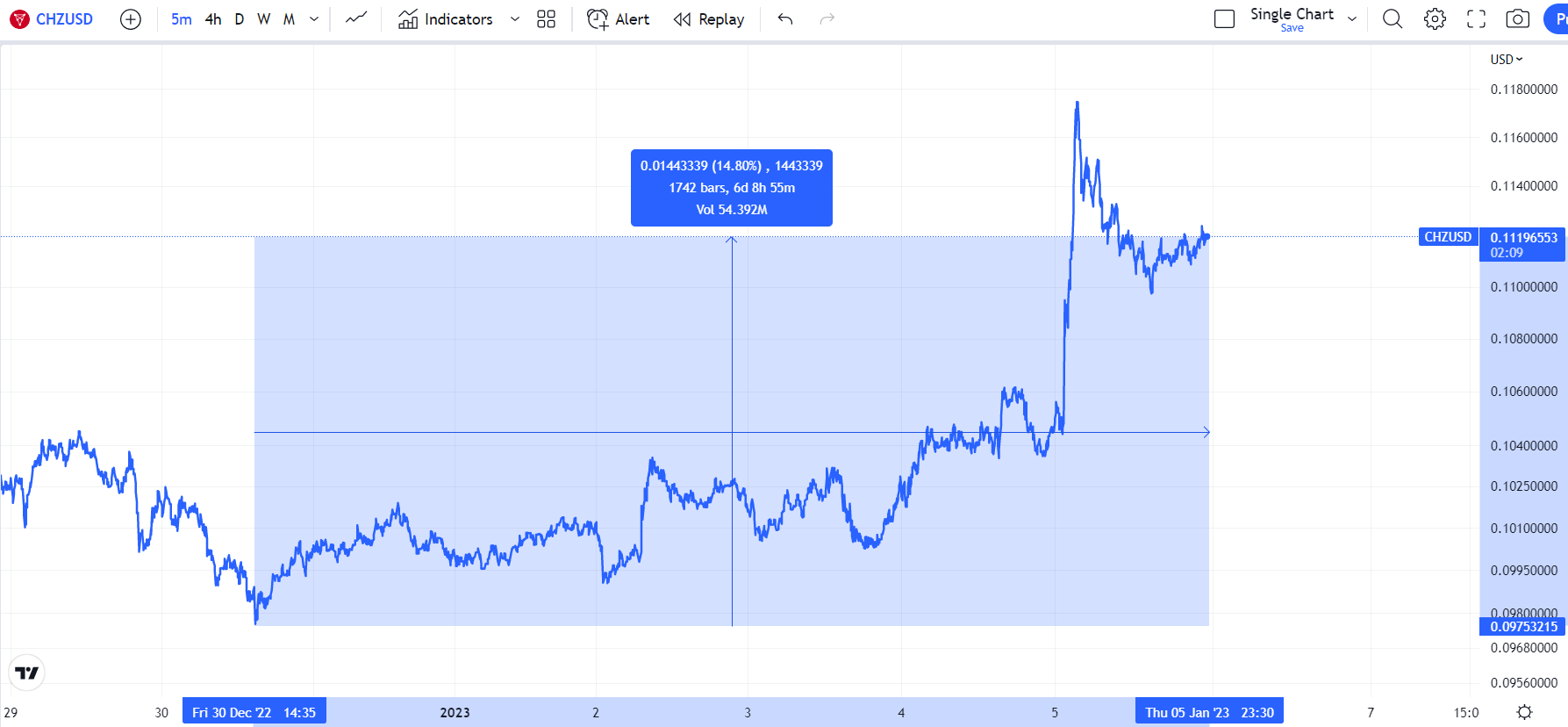Click the 0.11800000 price level on scale

coord(1524,90)
